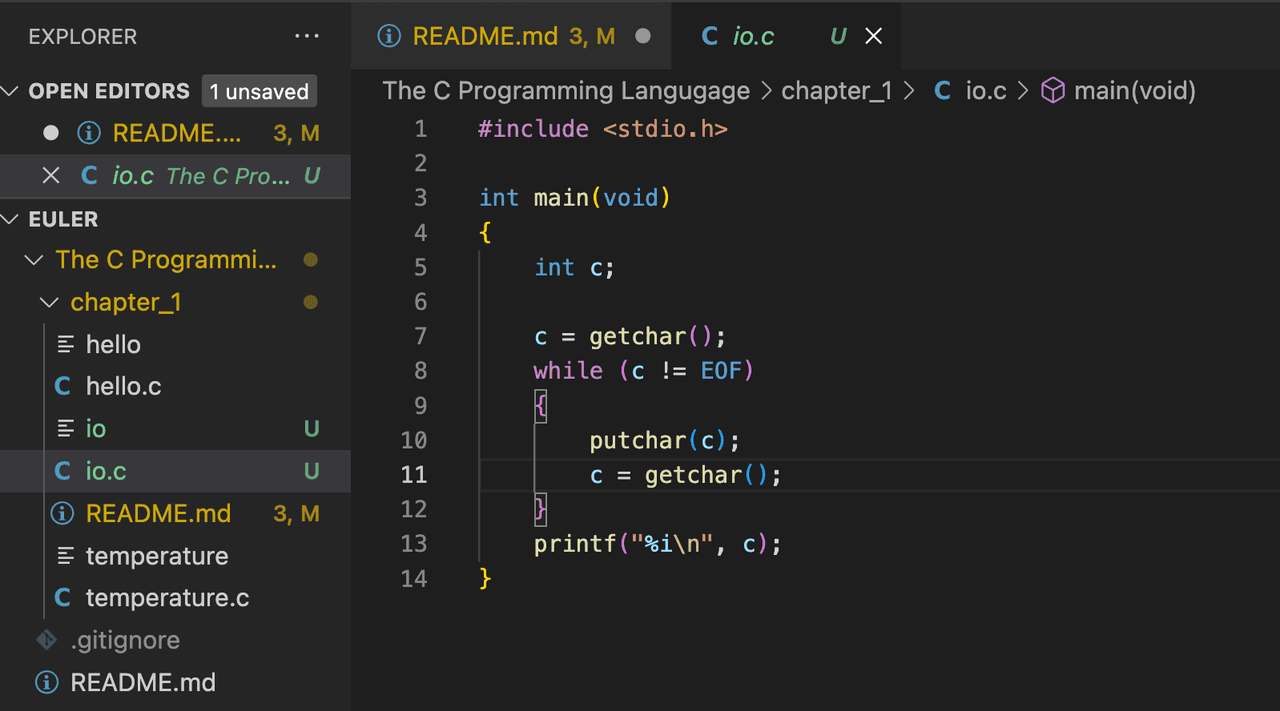Open hello.c in the file tree
This screenshot has width=1280, height=711.
175,386
